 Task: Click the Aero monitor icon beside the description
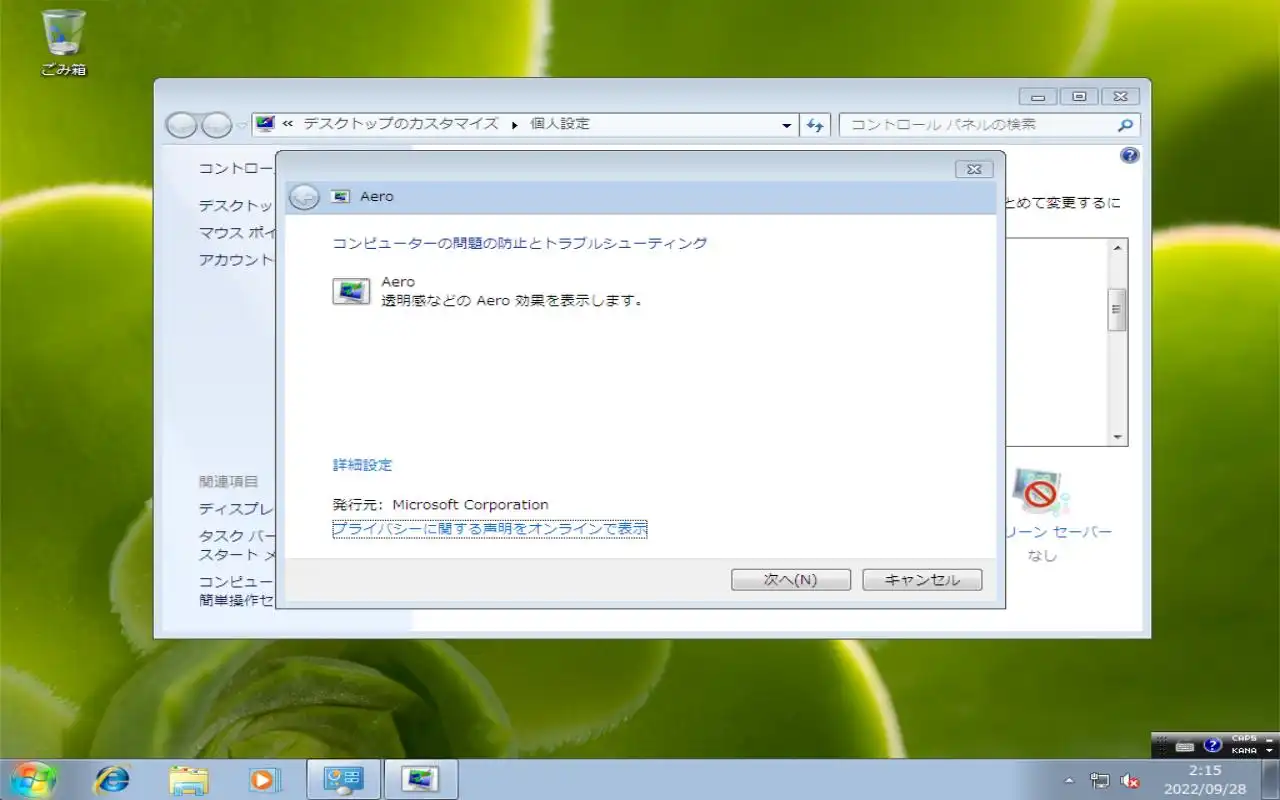(x=351, y=291)
